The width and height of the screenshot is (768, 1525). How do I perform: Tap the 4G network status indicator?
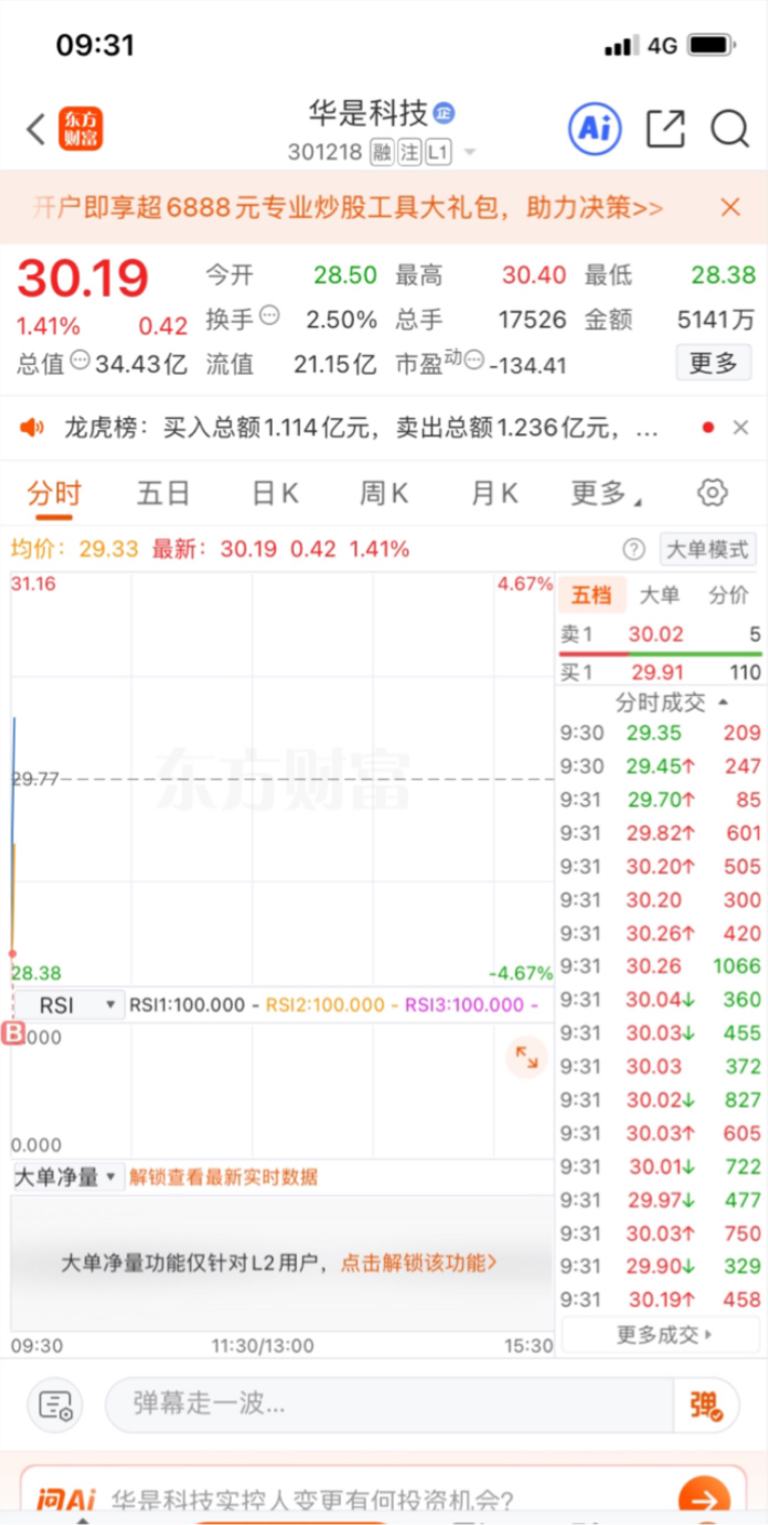tap(662, 46)
